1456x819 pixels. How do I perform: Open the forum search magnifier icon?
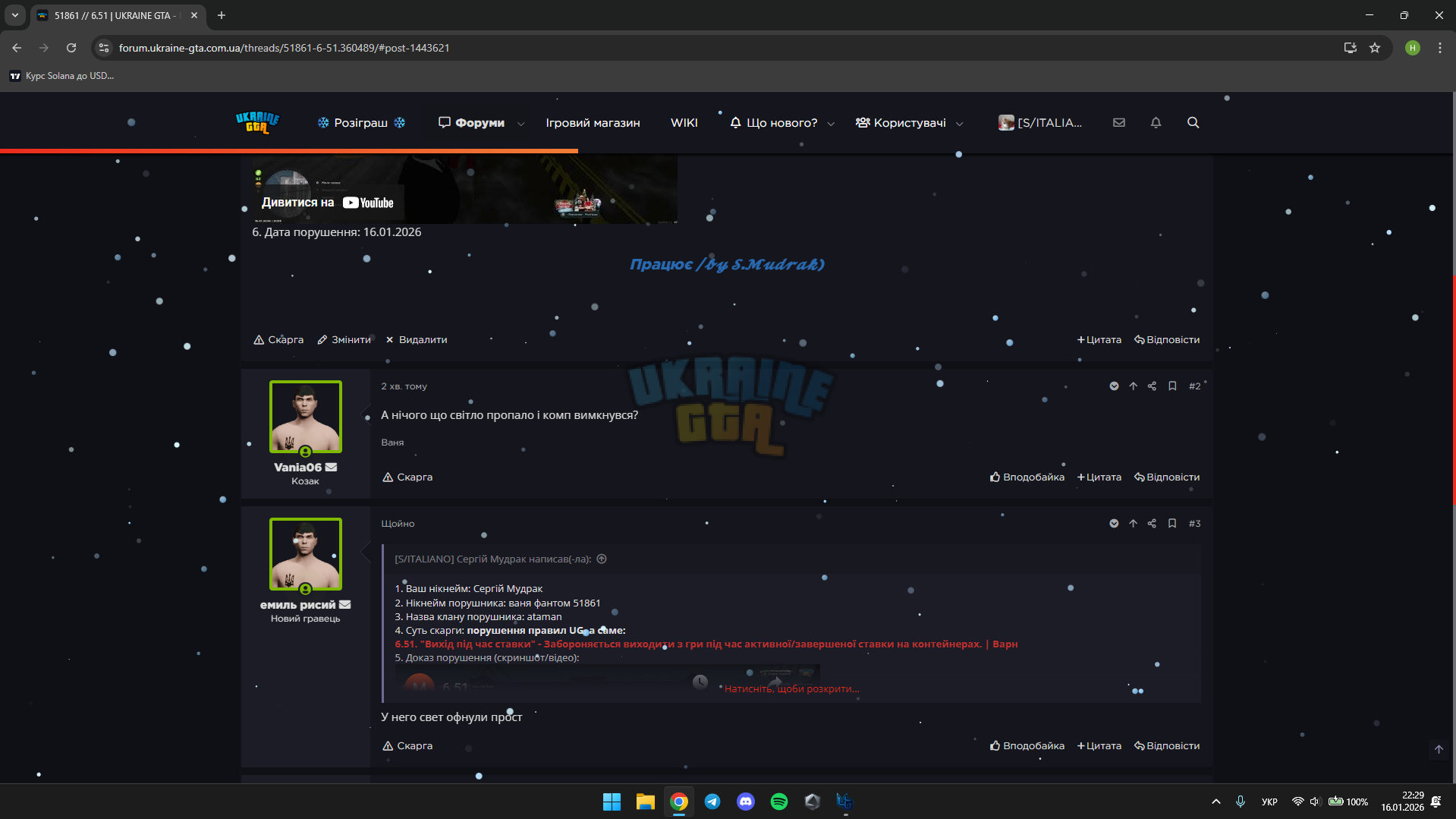point(1193,123)
